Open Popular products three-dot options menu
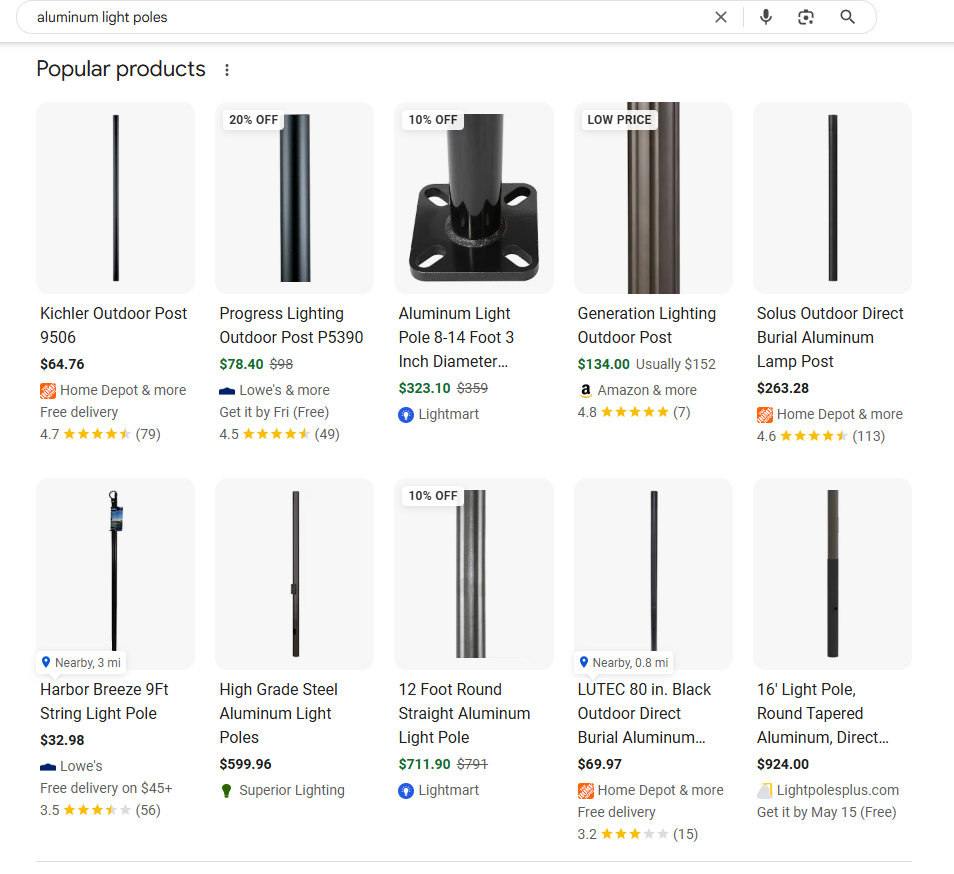 227,70
